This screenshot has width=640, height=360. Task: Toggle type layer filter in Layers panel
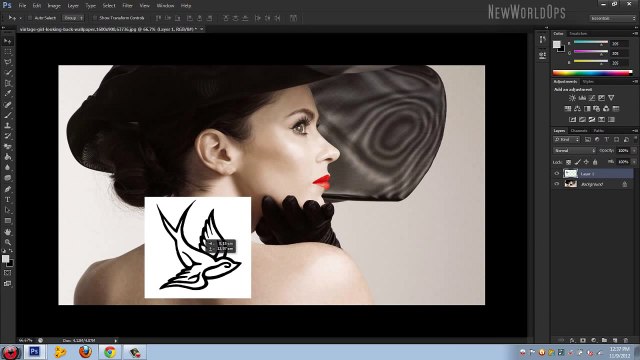point(607,140)
